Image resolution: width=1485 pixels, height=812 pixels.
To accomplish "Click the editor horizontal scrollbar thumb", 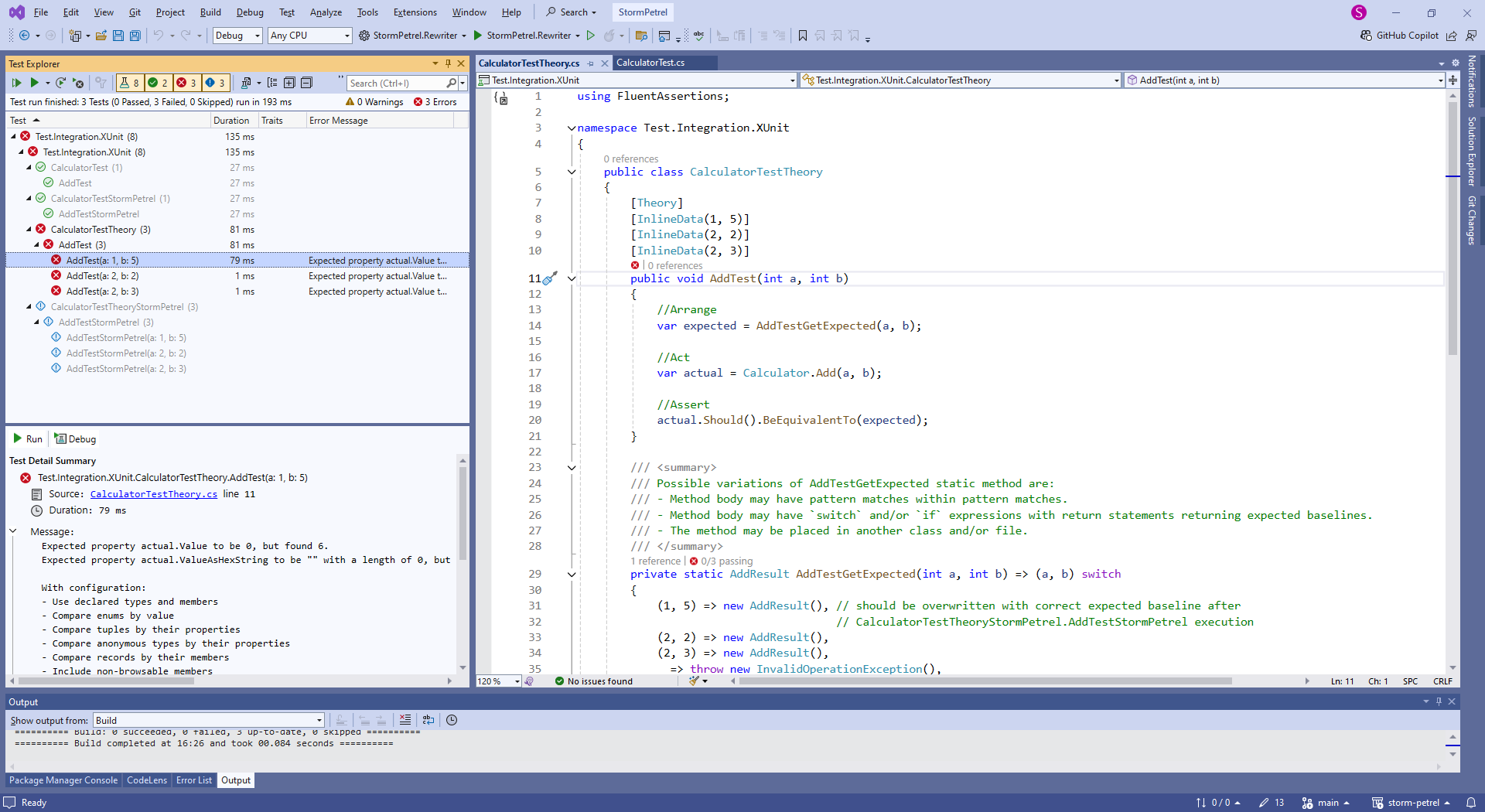I will pos(985,681).
